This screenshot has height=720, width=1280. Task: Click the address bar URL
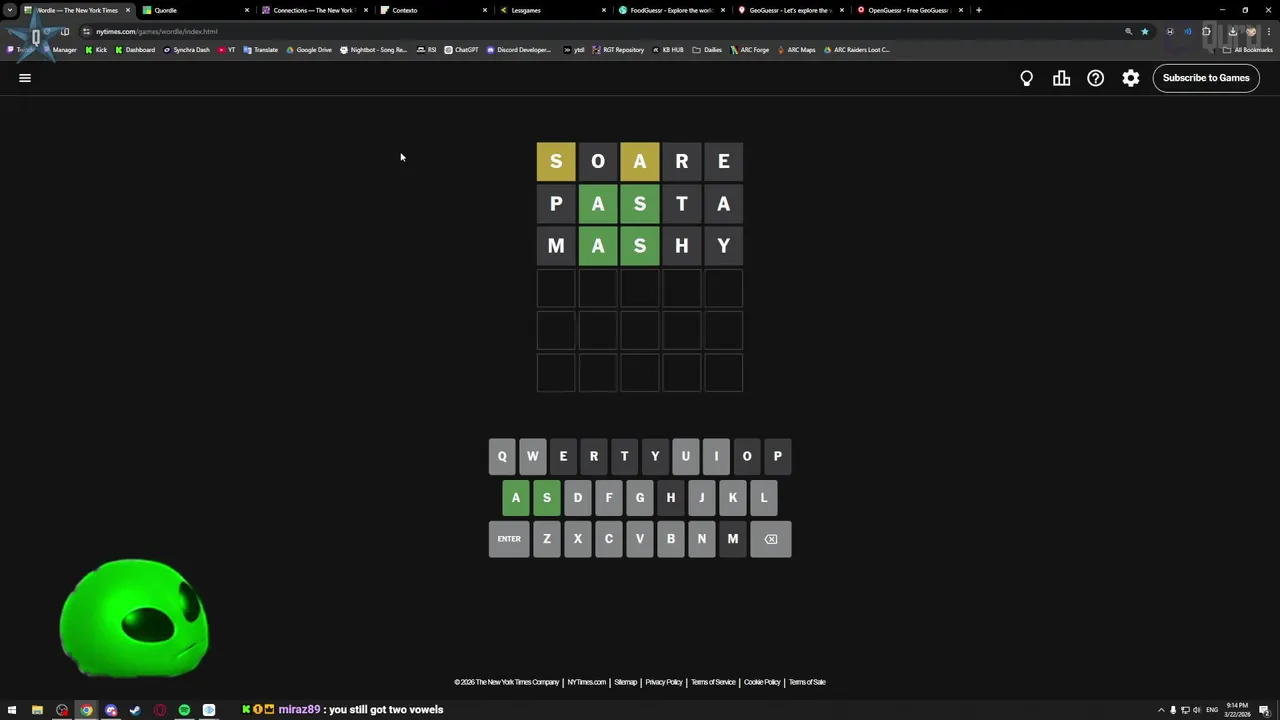[157, 31]
